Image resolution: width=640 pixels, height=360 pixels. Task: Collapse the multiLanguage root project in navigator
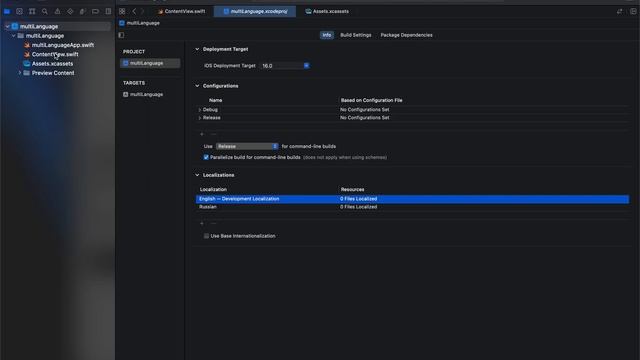point(7,27)
